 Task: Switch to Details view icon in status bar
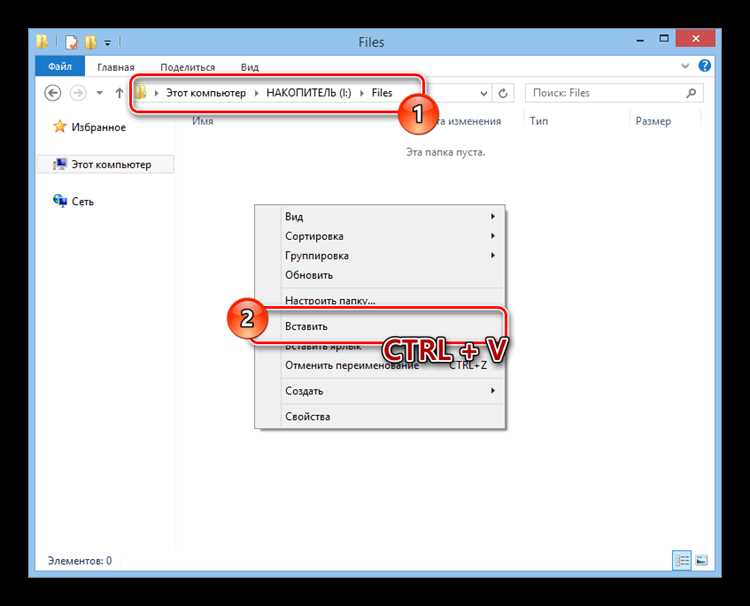(x=682, y=560)
